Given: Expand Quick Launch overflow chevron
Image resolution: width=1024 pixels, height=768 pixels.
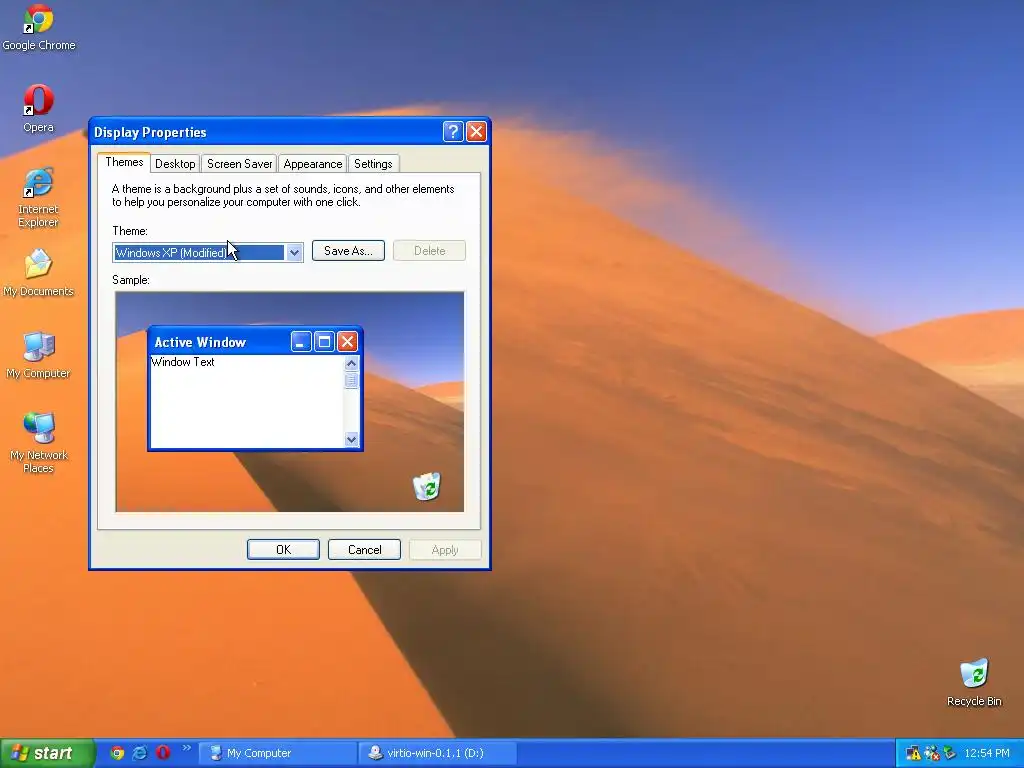Looking at the screenshot, I should (187, 748).
